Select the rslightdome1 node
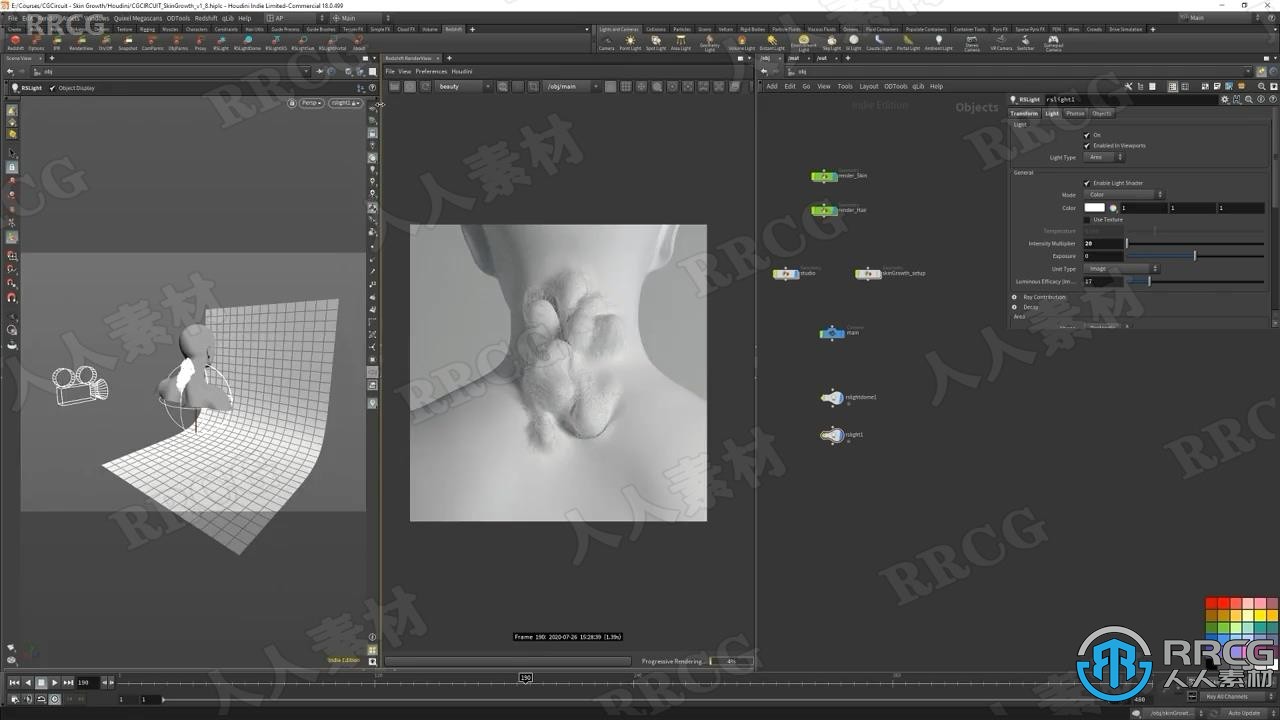Viewport: 1280px width, 720px height. coord(832,398)
